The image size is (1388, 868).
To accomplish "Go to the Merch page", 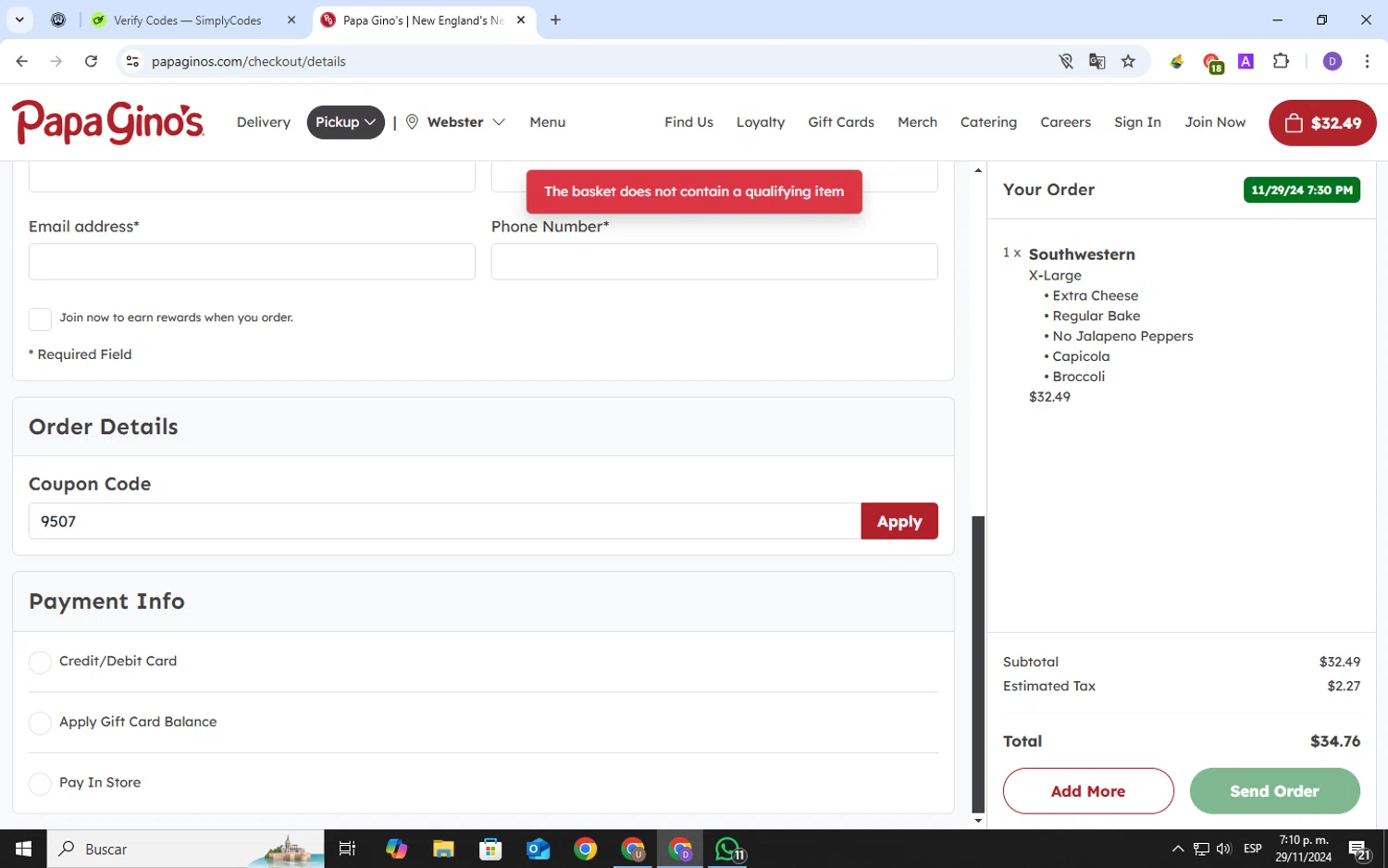I will click(x=917, y=122).
